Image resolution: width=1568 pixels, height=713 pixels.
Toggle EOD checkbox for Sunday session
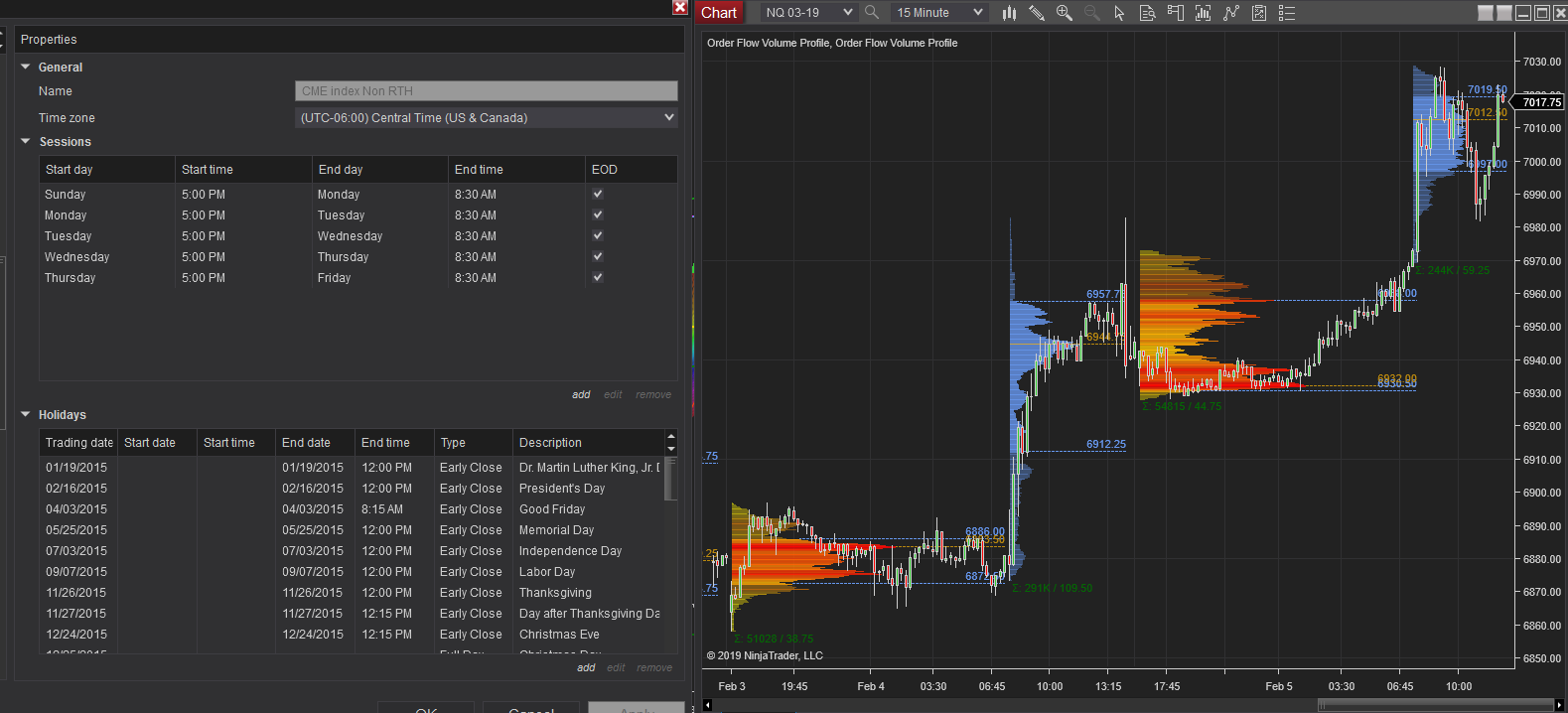click(x=598, y=194)
